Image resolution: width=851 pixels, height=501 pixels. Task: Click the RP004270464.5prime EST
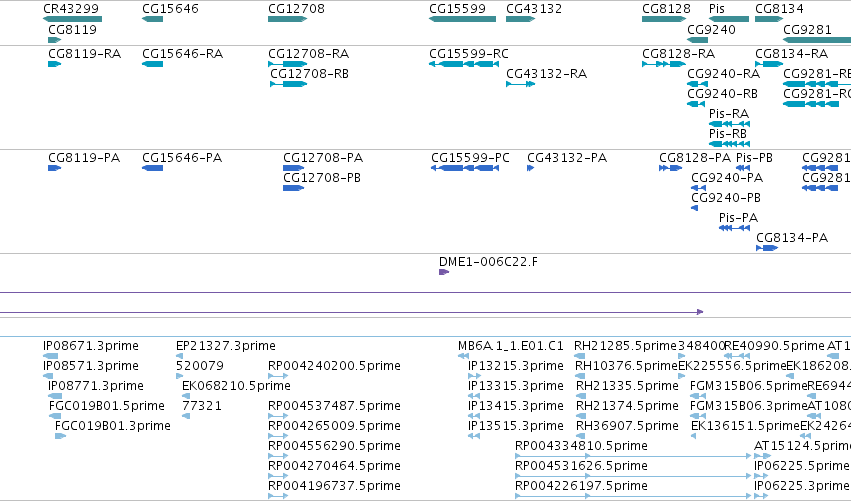278,476
